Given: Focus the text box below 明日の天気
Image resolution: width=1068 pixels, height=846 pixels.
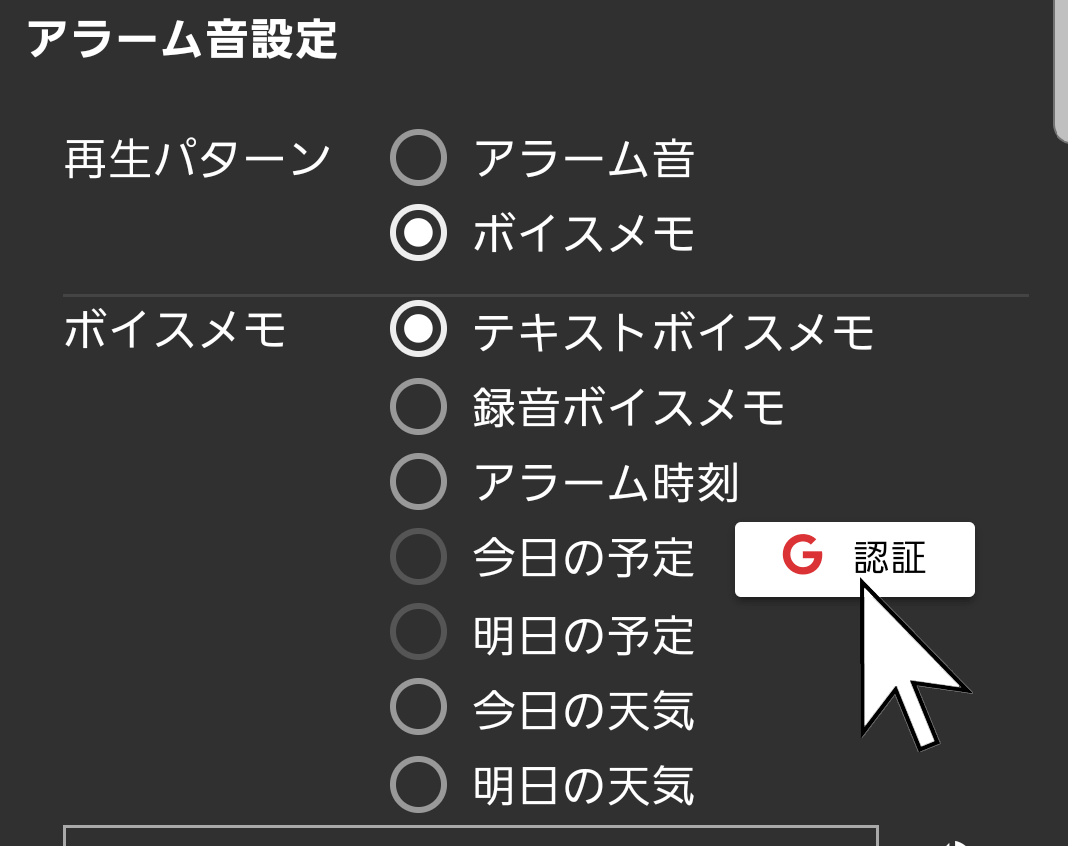Looking at the screenshot, I should 470,836.
